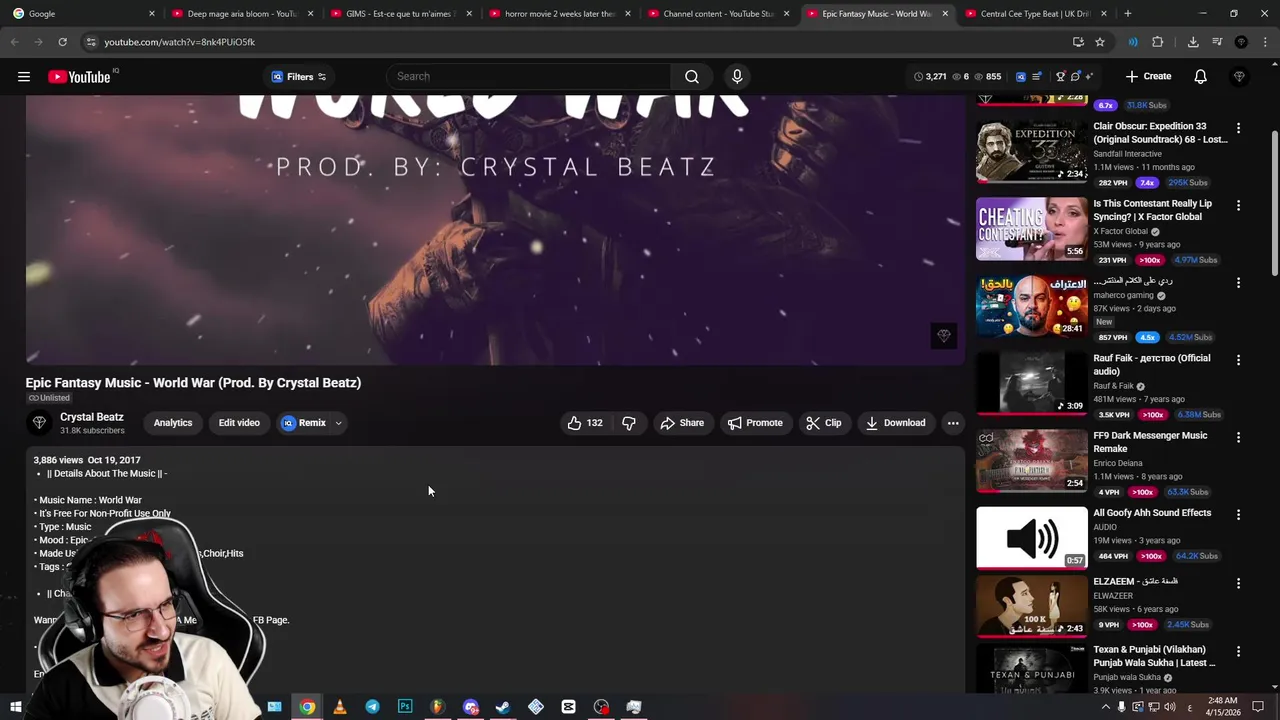The width and height of the screenshot is (1280, 720).
Task: Bookmark this page with the star
Action: click(x=1100, y=42)
